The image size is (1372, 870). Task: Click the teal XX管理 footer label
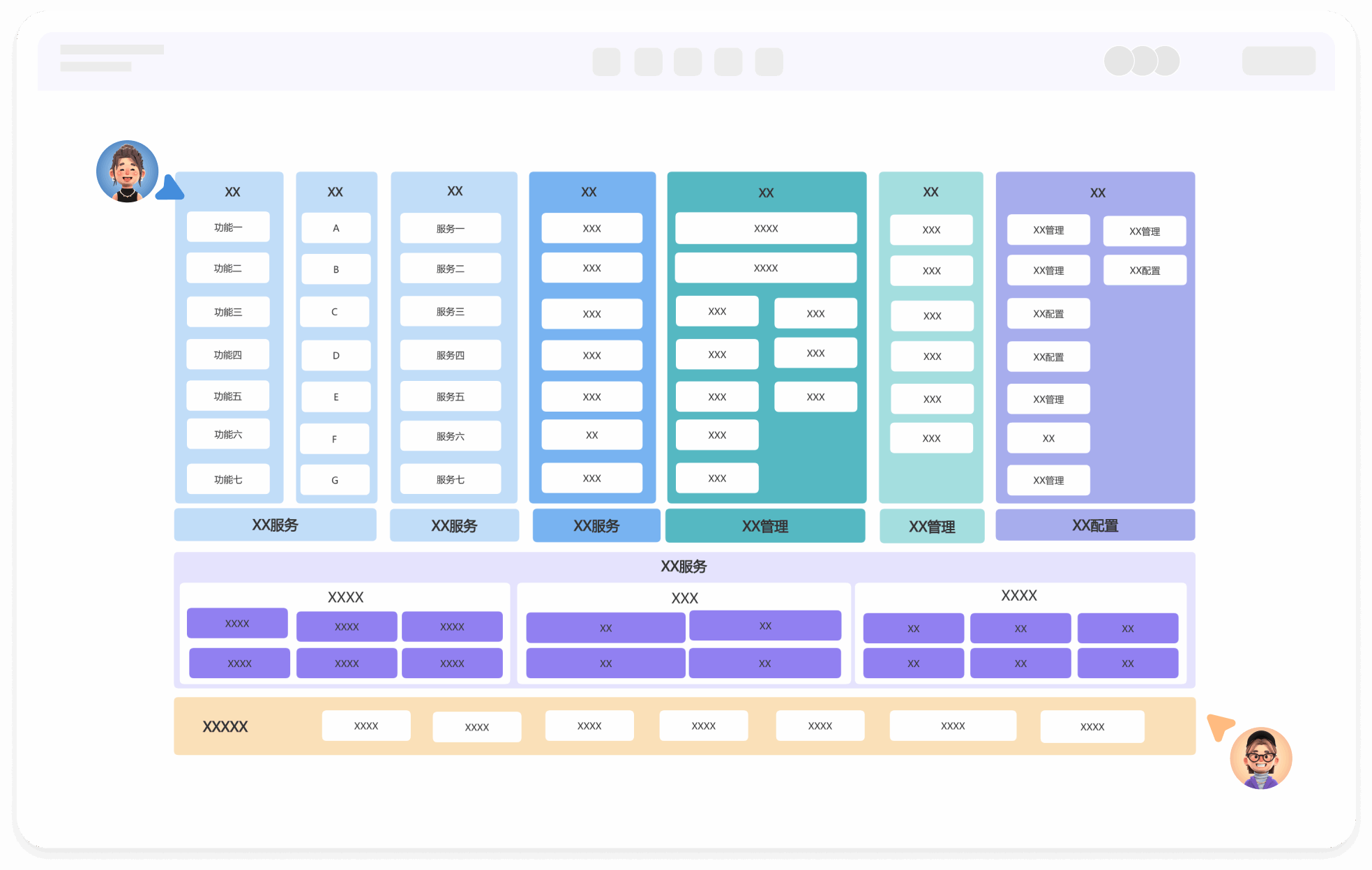[x=764, y=526]
